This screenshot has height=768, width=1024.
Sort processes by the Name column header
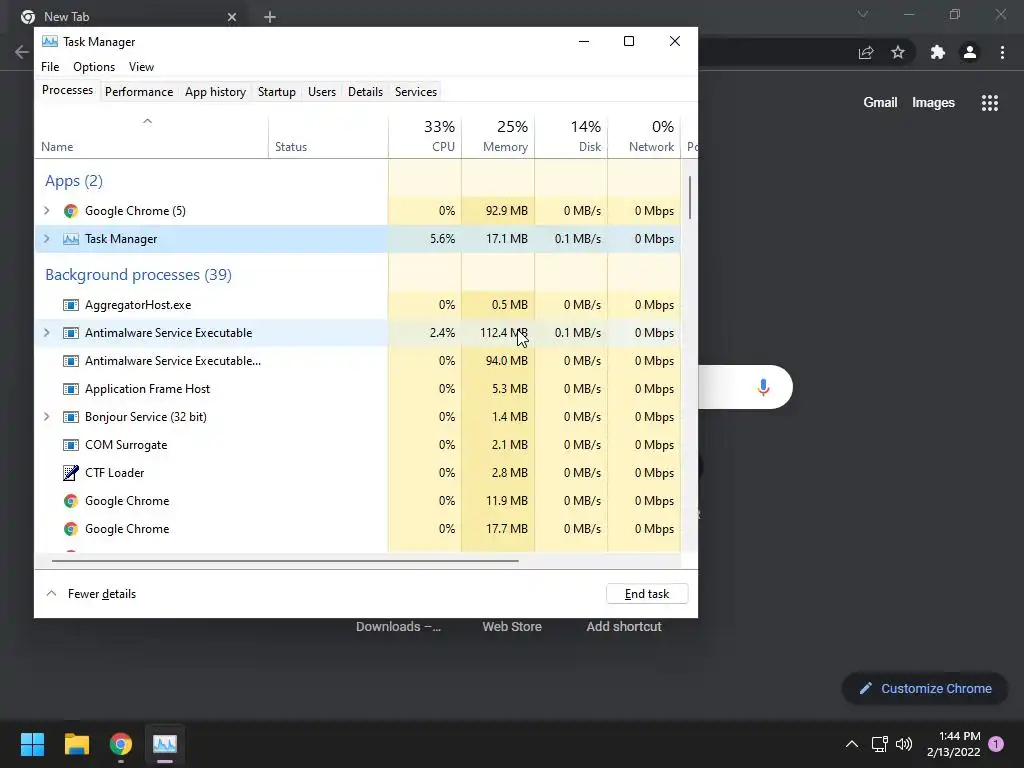(152, 136)
